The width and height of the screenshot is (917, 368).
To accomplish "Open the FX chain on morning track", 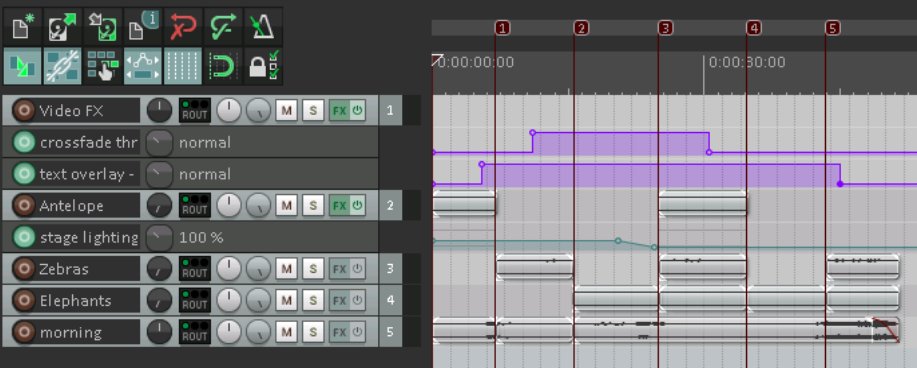I will click(x=340, y=332).
